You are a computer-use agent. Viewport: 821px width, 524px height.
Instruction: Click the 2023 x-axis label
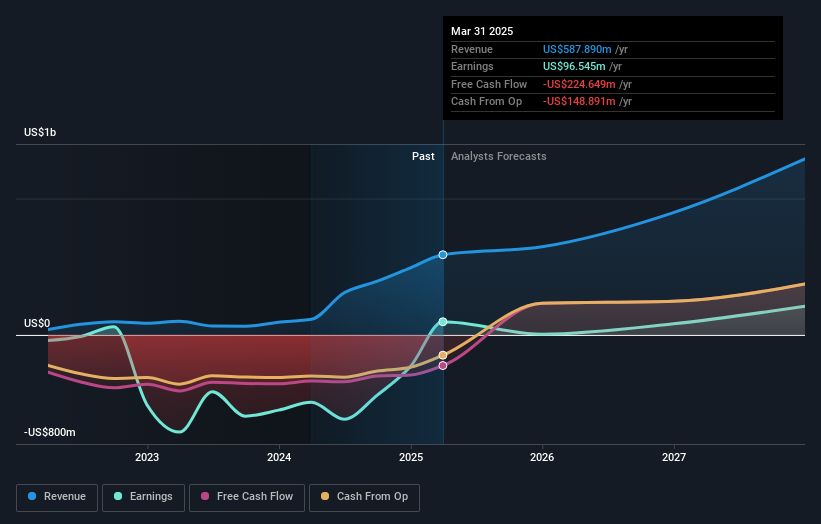click(x=147, y=457)
